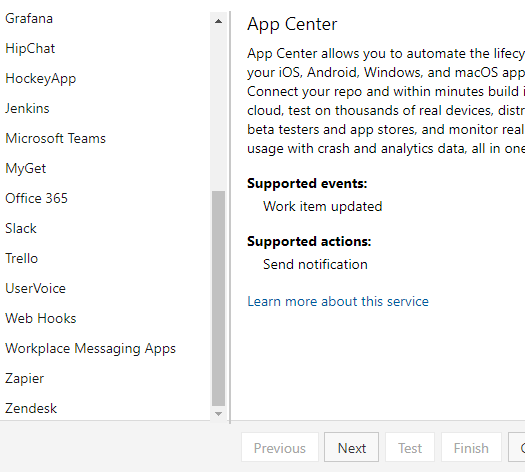Pick Microsoft Teams service
525x472 pixels.
[55, 139]
